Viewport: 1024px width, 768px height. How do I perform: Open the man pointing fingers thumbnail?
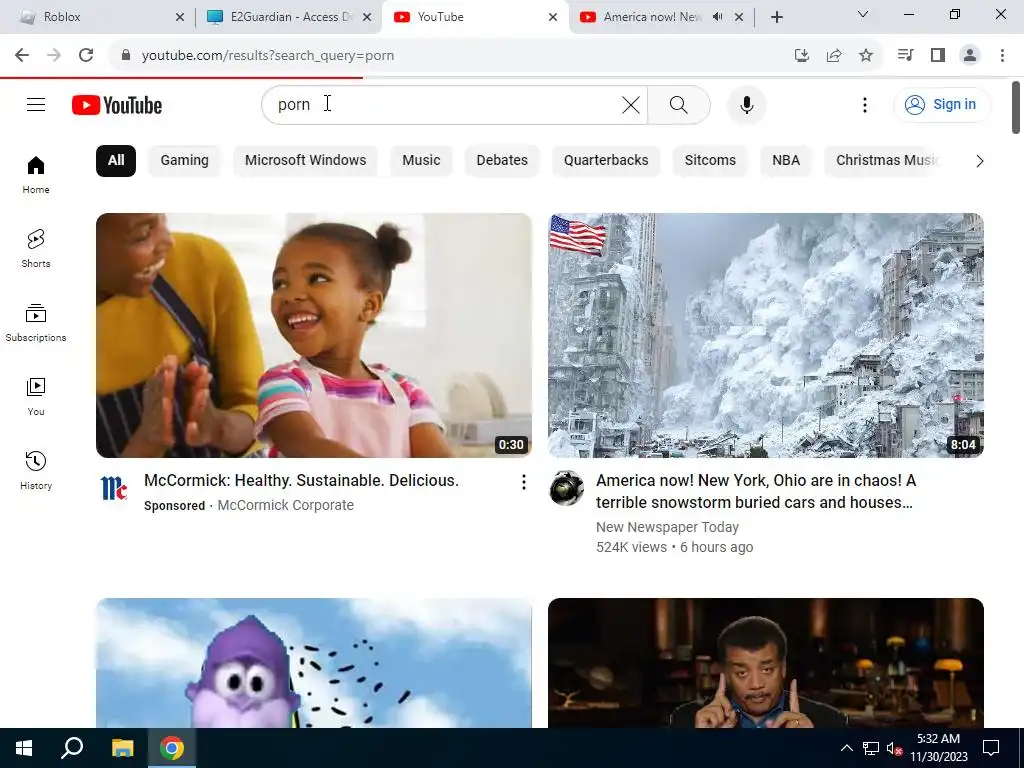[x=765, y=662]
